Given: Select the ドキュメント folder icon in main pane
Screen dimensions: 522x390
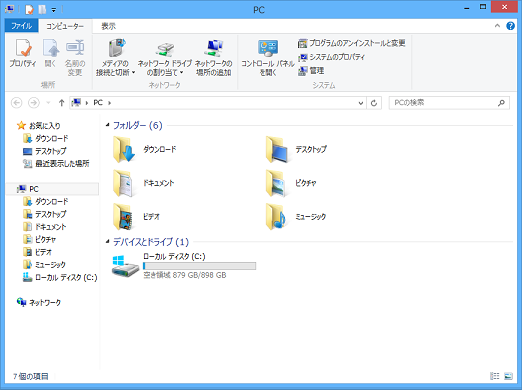Looking at the screenshot, I should point(123,183).
